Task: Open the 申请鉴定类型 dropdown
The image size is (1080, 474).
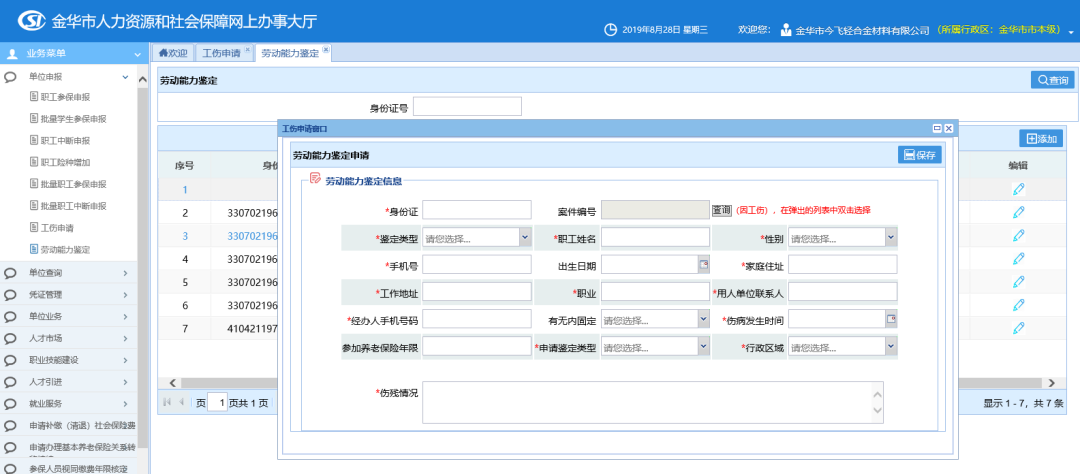Action: 703,347
